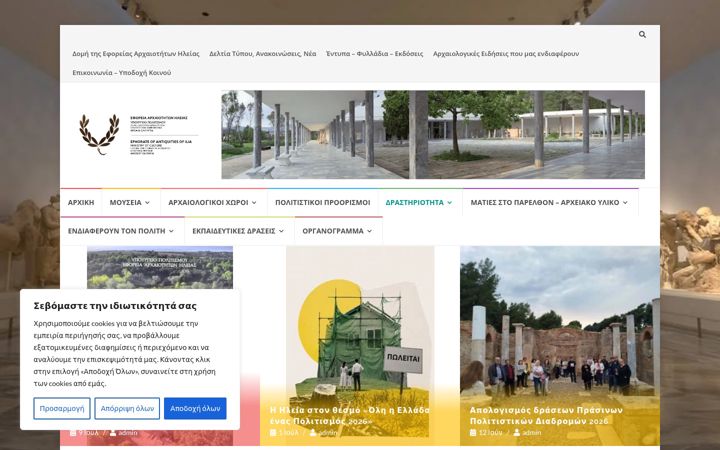Open Αρχαιολογικές Ειδήσεις που μας ενδιαφέρουν link
Image resolution: width=720 pixels, height=450 pixels.
(x=506, y=54)
